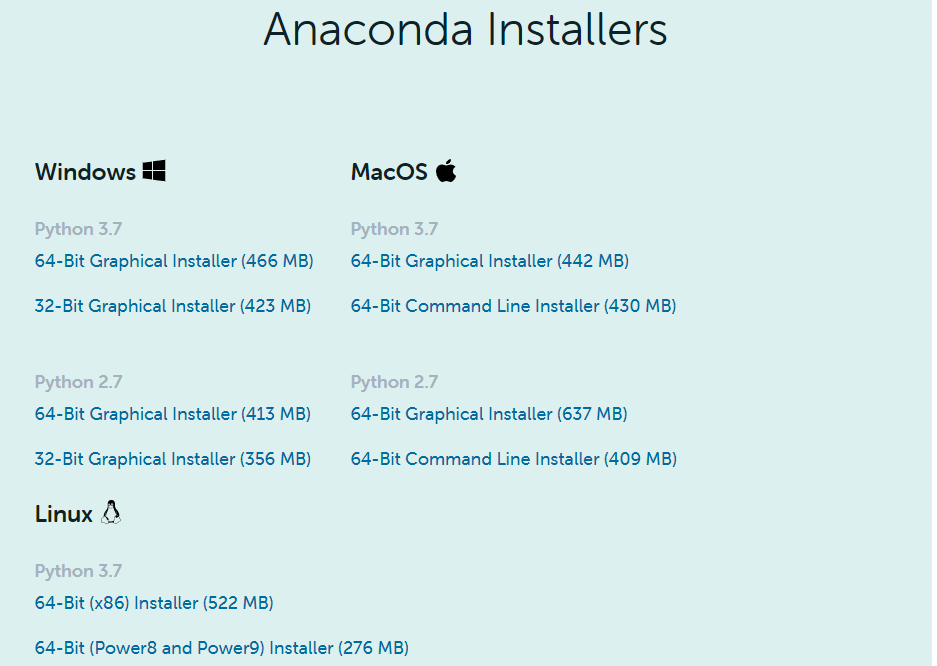Click the Windows logo icon
This screenshot has height=666, width=937.
tap(153, 171)
